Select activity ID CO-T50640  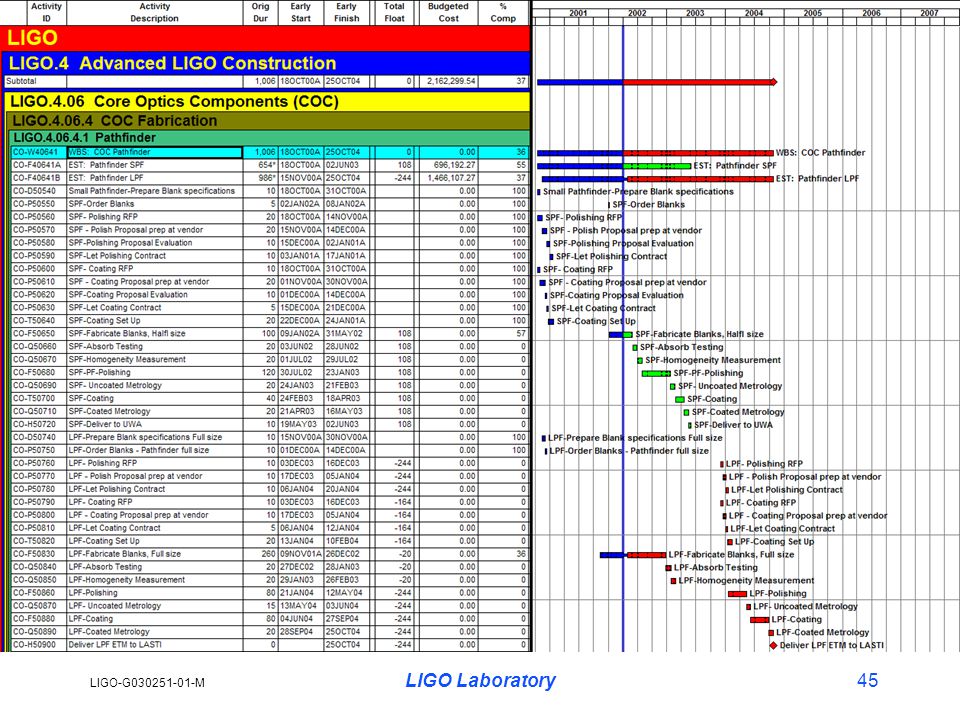point(34,320)
